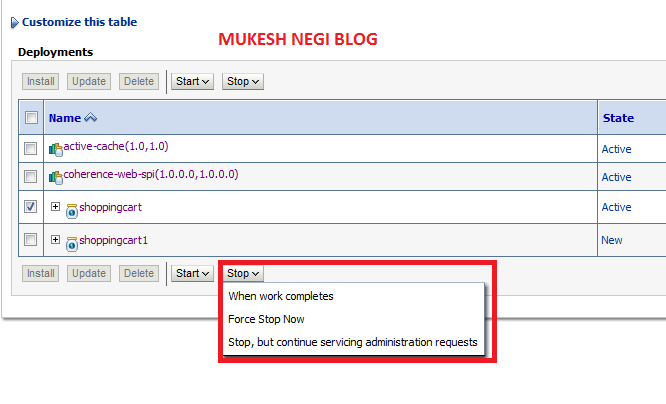Expand the shoppingcart tree node

pos(55,206)
